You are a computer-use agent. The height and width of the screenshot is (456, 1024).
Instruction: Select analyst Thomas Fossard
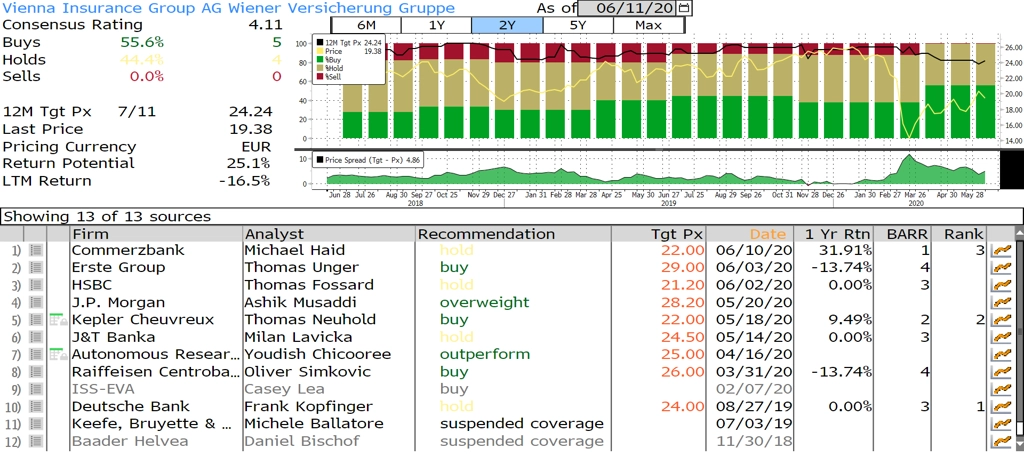pyautogui.click(x=309, y=285)
